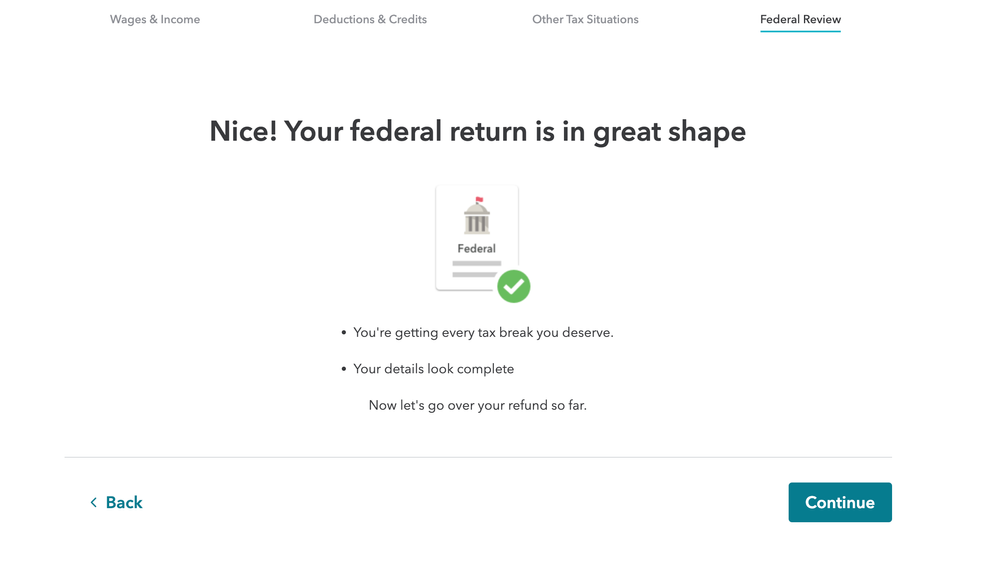
Task: Go to Other Tax Situations tab
Action: tap(585, 19)
